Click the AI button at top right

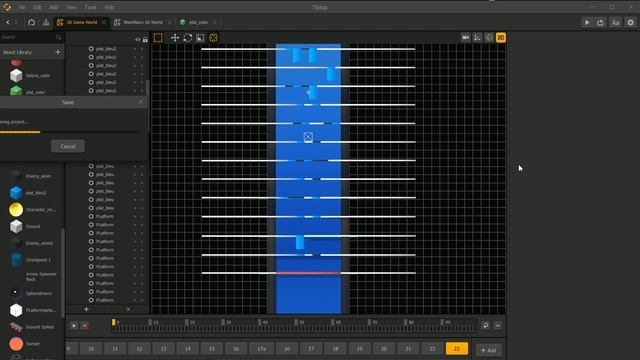(x=616, y=22)
